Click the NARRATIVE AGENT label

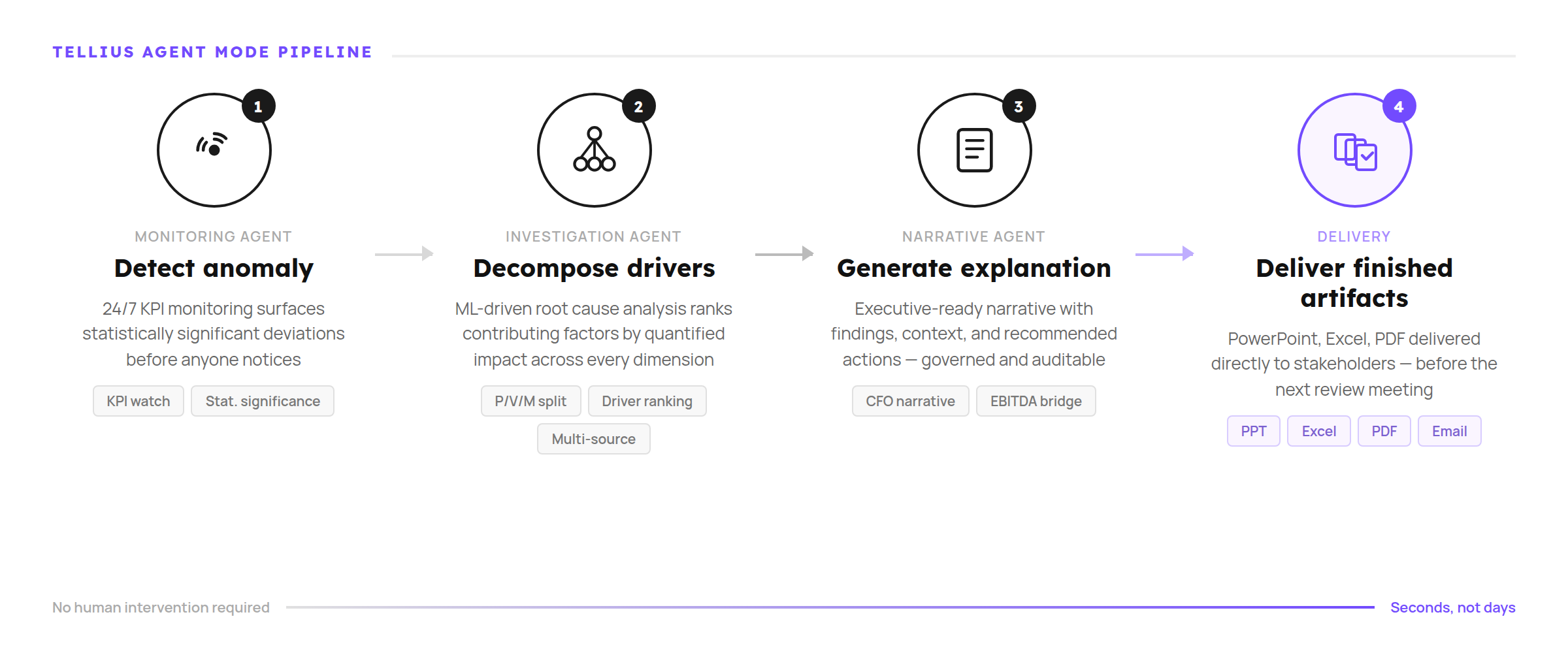(973, 236)
